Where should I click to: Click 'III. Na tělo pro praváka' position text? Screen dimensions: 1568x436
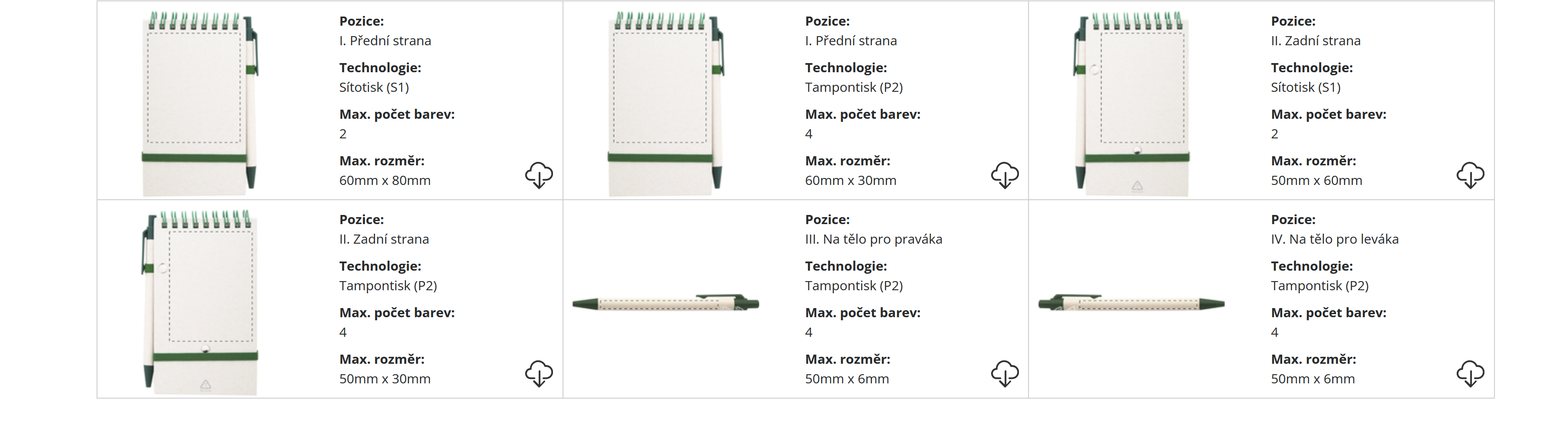(874, 239)
